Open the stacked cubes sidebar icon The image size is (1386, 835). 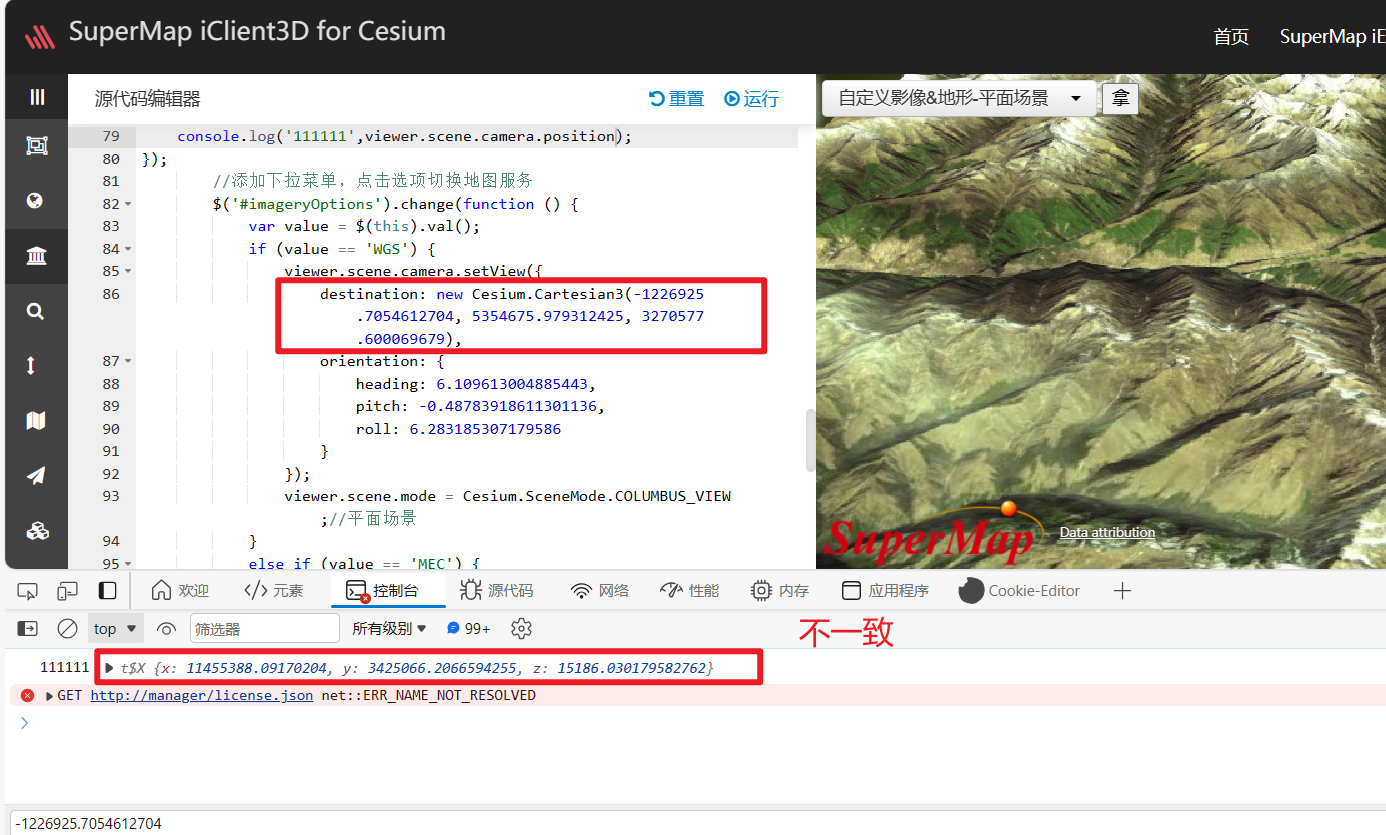pos(37,531)
